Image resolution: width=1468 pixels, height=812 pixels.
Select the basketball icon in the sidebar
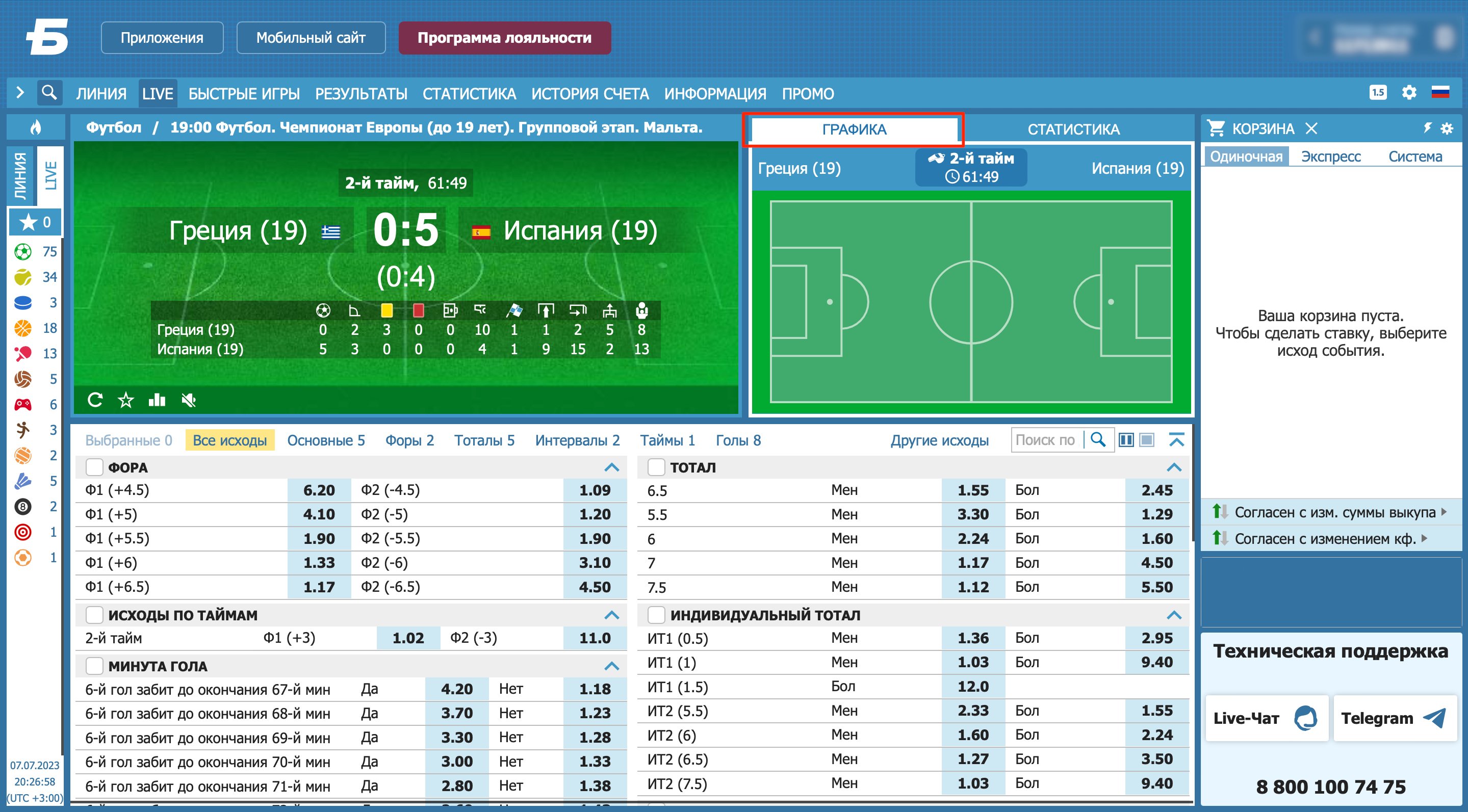point(23,328)
